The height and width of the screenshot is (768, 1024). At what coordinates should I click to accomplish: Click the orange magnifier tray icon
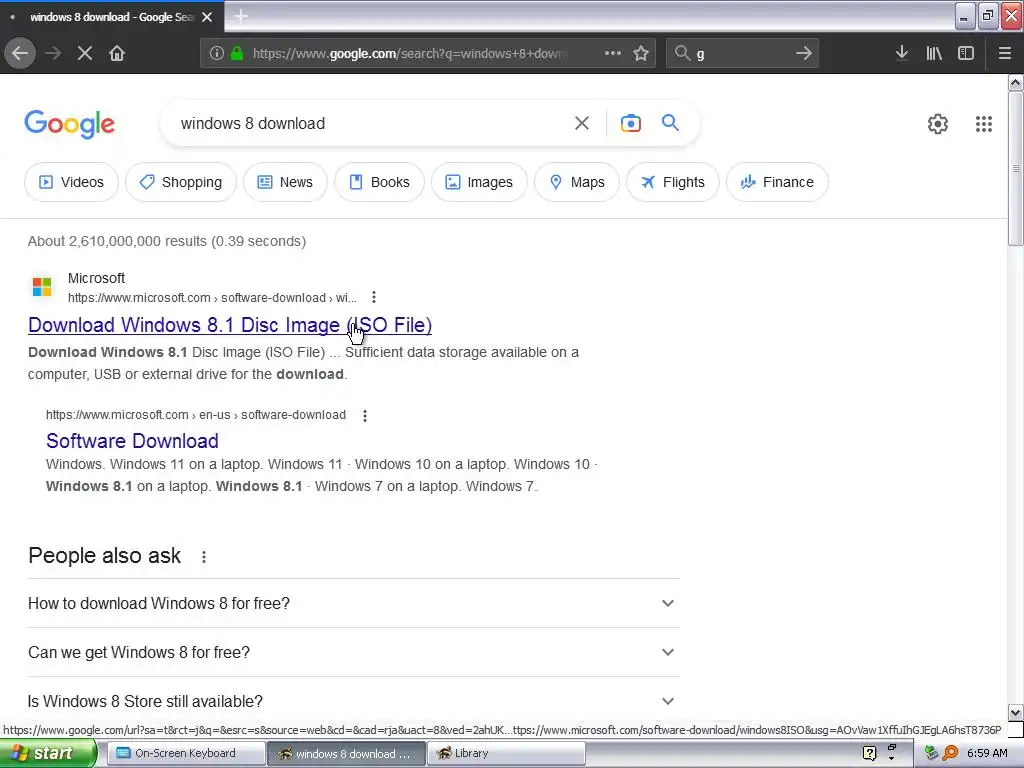click(x=951, y=753)
